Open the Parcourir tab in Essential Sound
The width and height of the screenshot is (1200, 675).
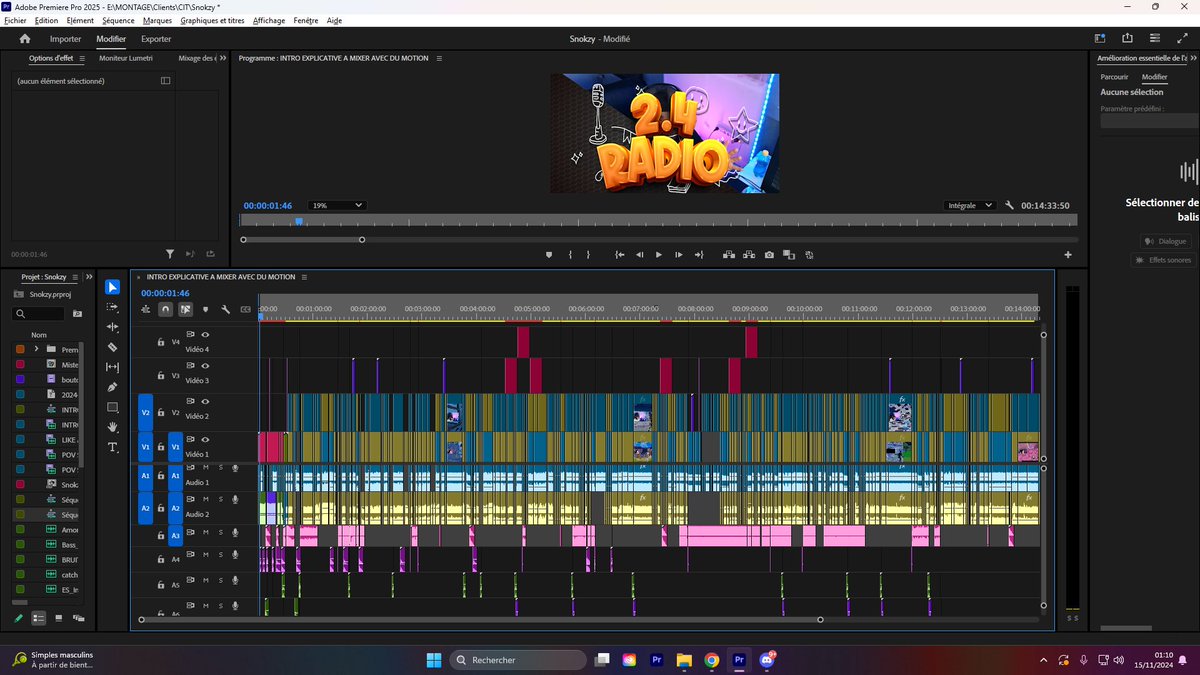click(x=1114, y=77)
